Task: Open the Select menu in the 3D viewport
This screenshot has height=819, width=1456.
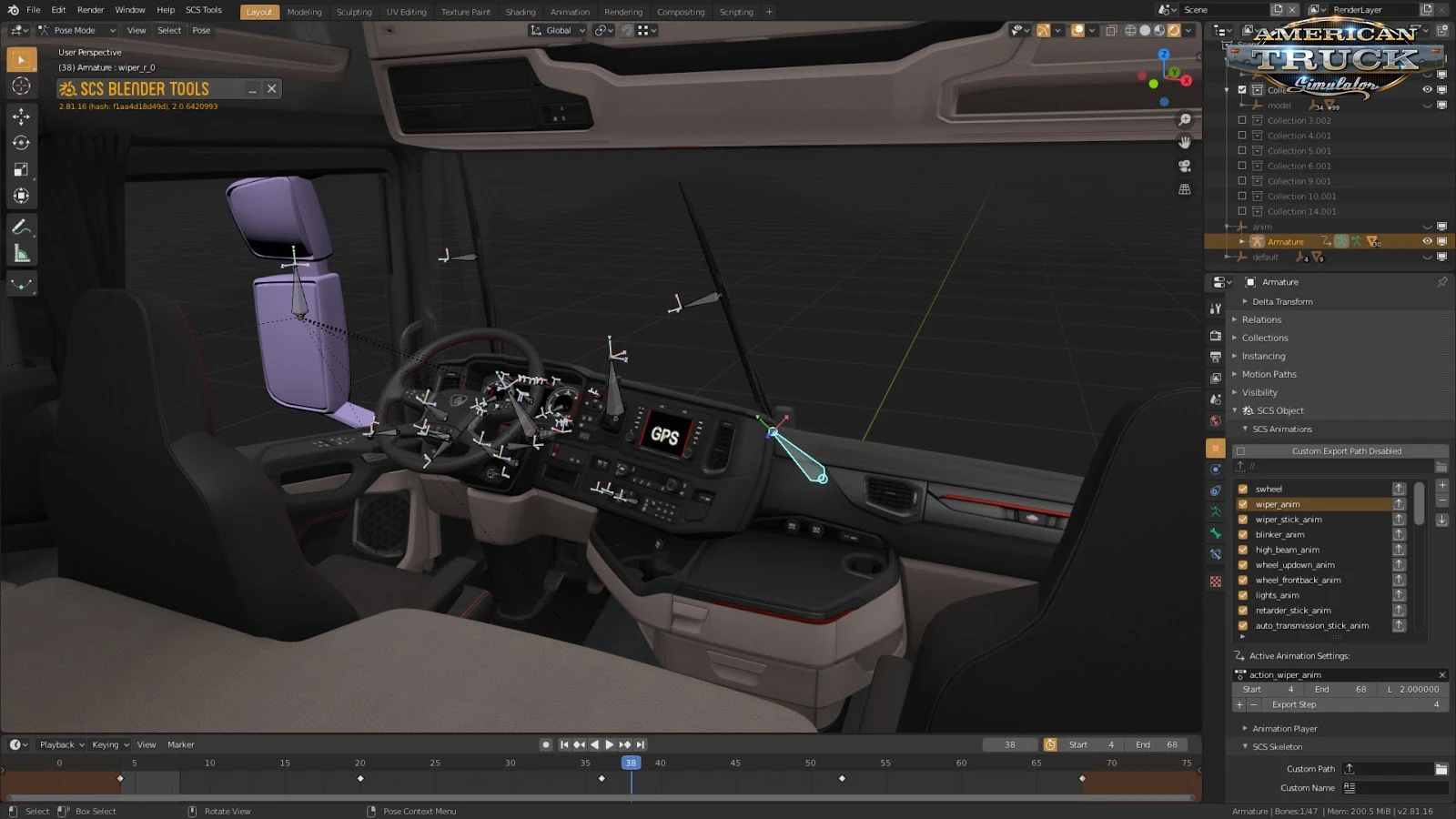Action: (168, 30)
